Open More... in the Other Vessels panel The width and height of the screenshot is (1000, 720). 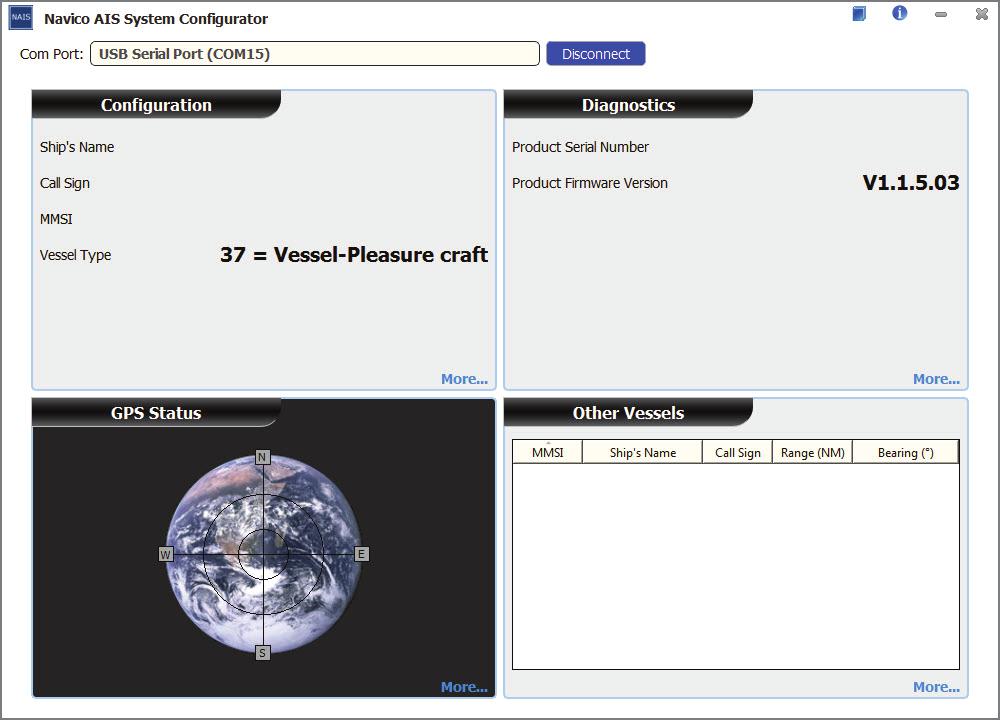pyautogui.click(x=936, y=687)
